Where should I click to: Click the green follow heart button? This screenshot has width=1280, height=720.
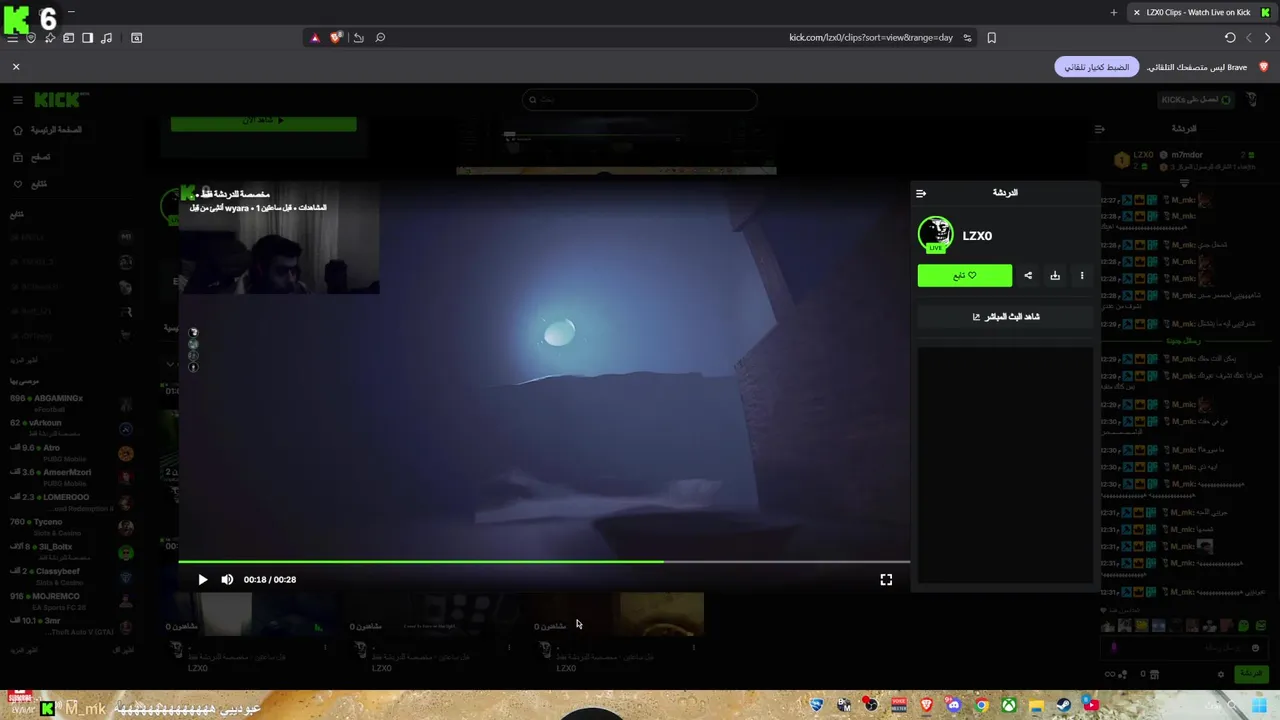(x=965, y=276)
